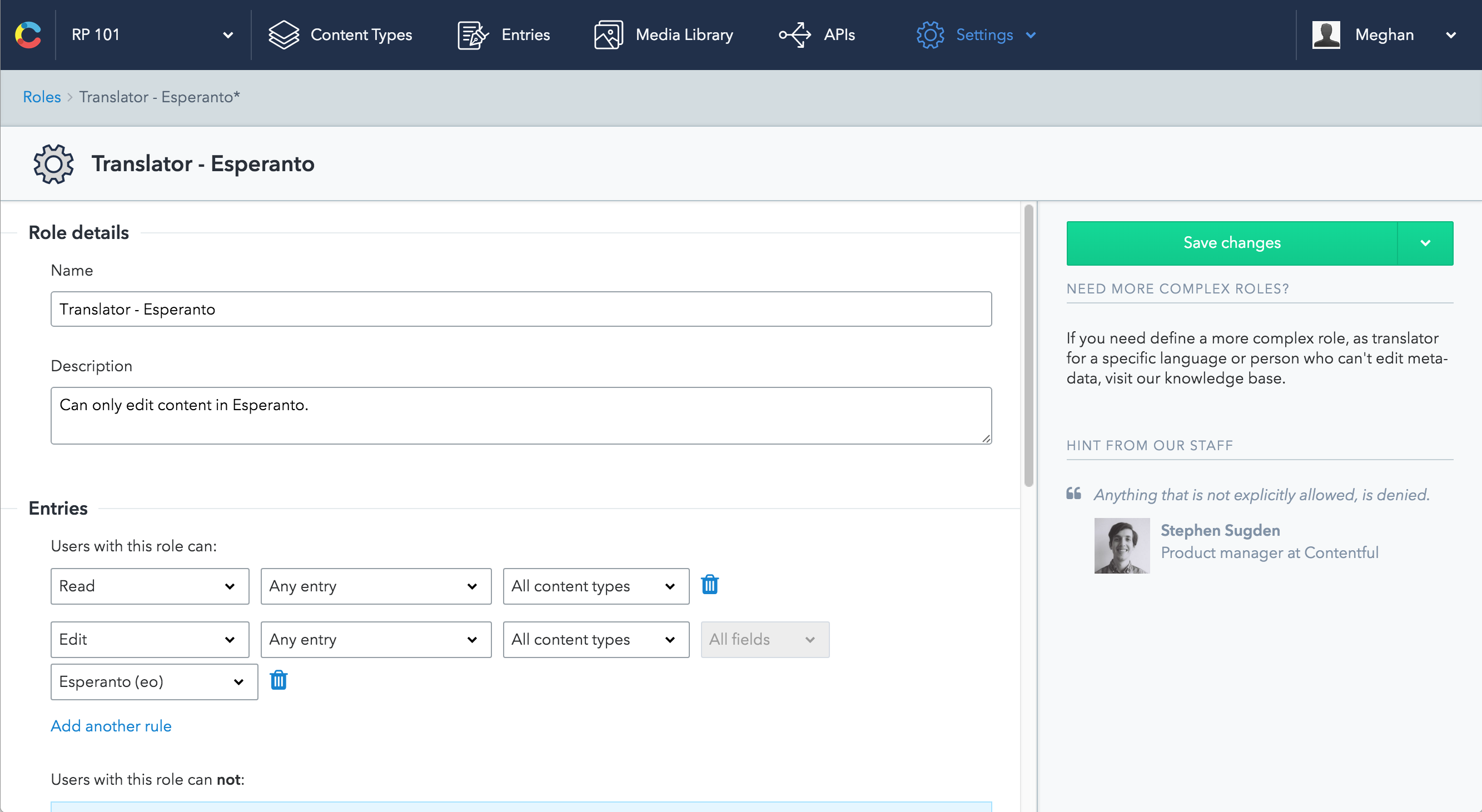Click Meghan's profile avatar
The image size is (1482, 812).
[x=1325, y=34]
